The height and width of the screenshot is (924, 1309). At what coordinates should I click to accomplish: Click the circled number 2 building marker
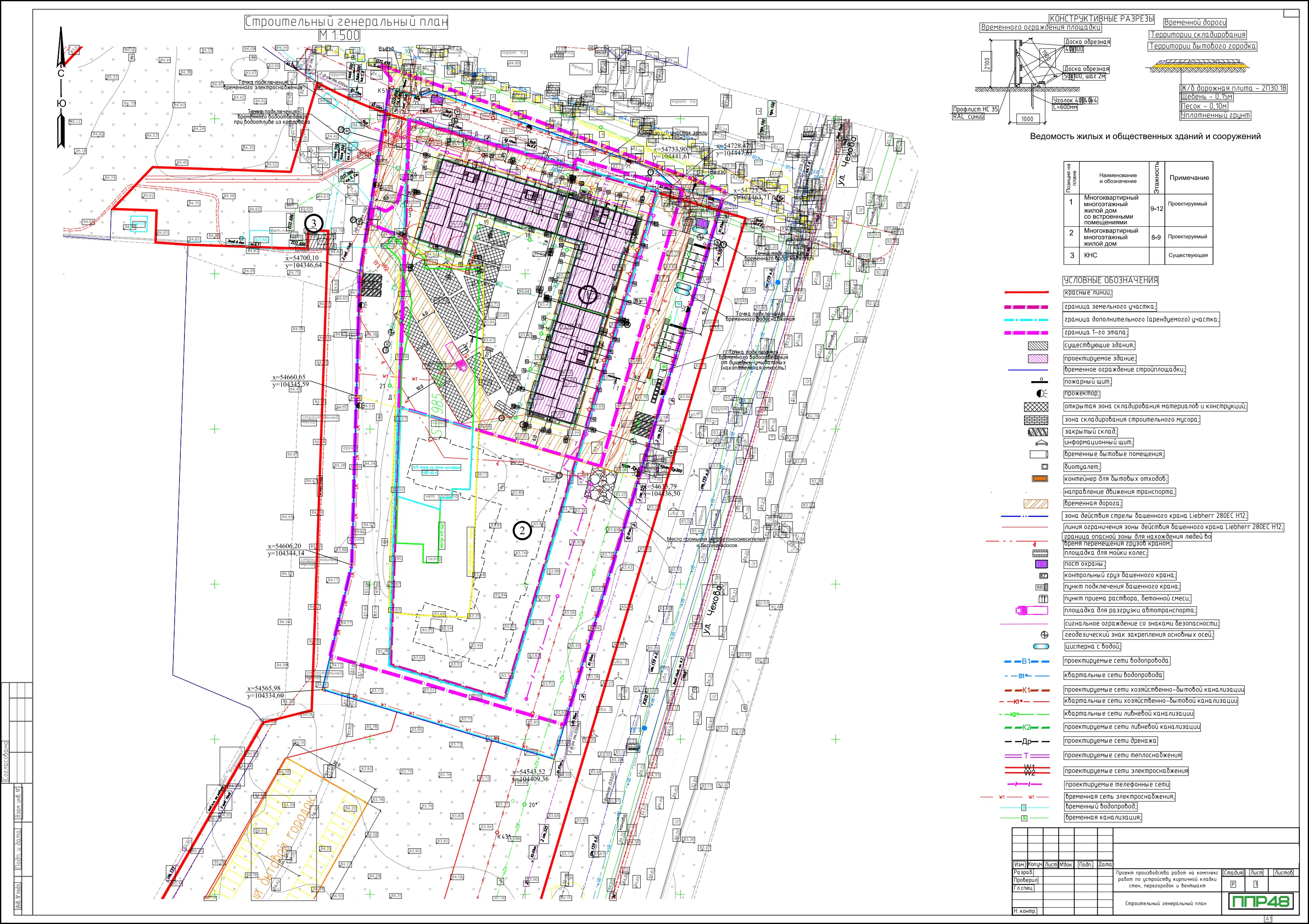coord(522,531)
